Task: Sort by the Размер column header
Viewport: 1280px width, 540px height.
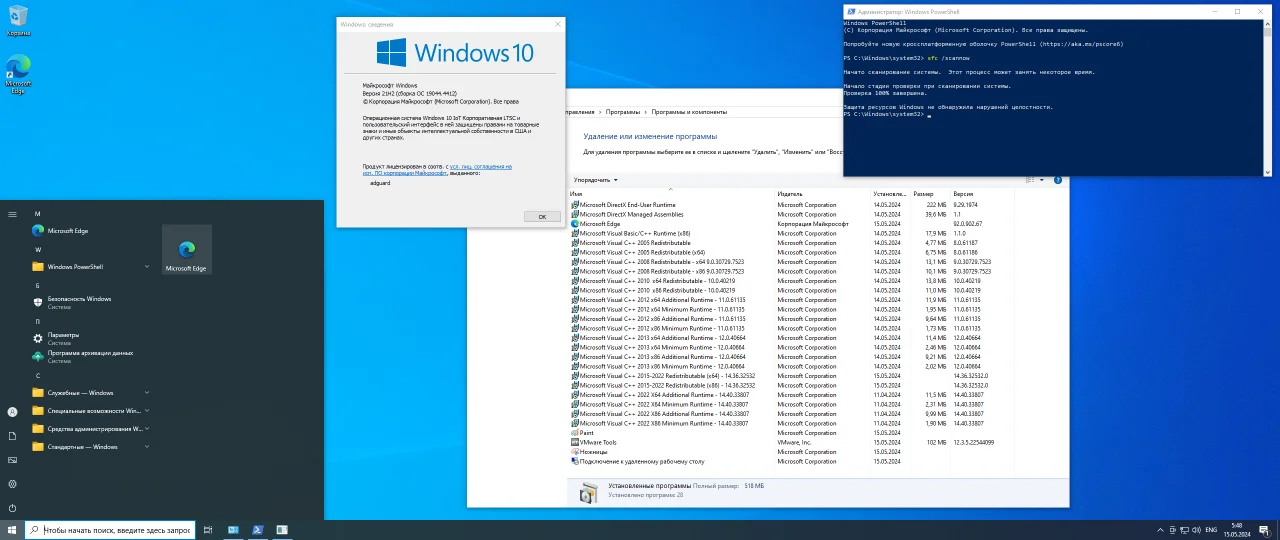Action: tap(930, 193)
